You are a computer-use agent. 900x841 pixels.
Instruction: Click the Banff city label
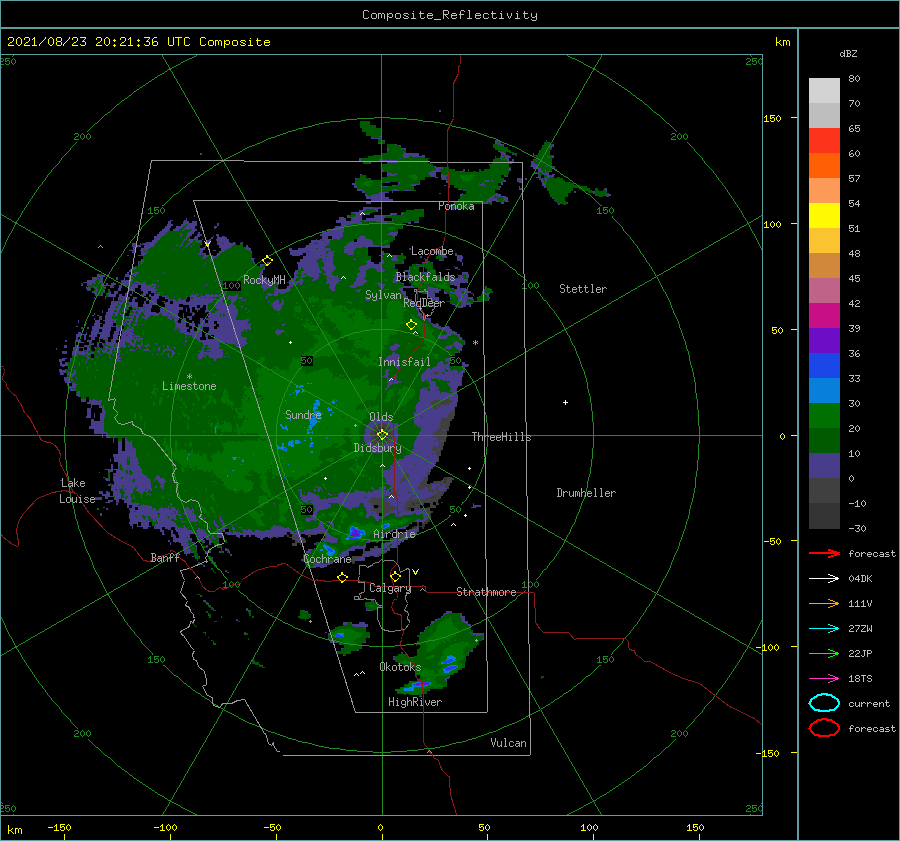165,558
